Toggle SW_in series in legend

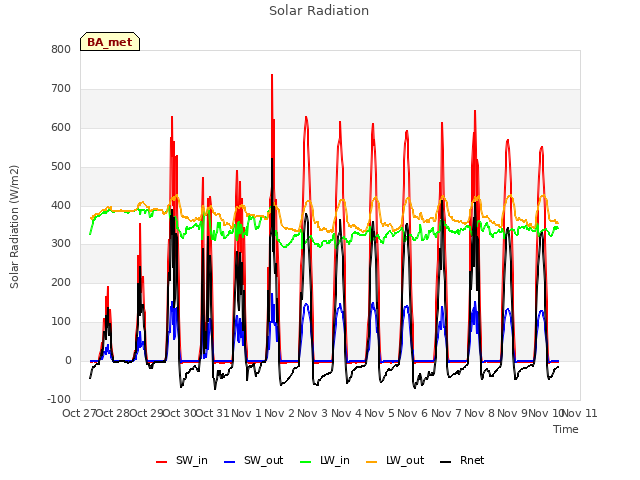click(182, 460)
